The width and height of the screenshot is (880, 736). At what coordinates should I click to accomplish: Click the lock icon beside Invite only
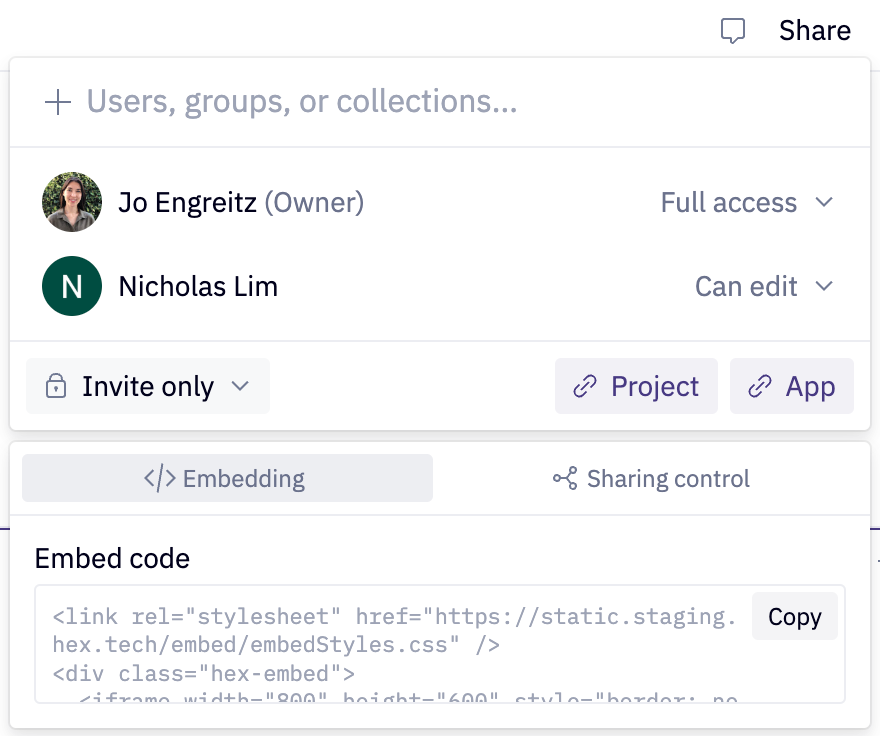[x=57, y=386]
